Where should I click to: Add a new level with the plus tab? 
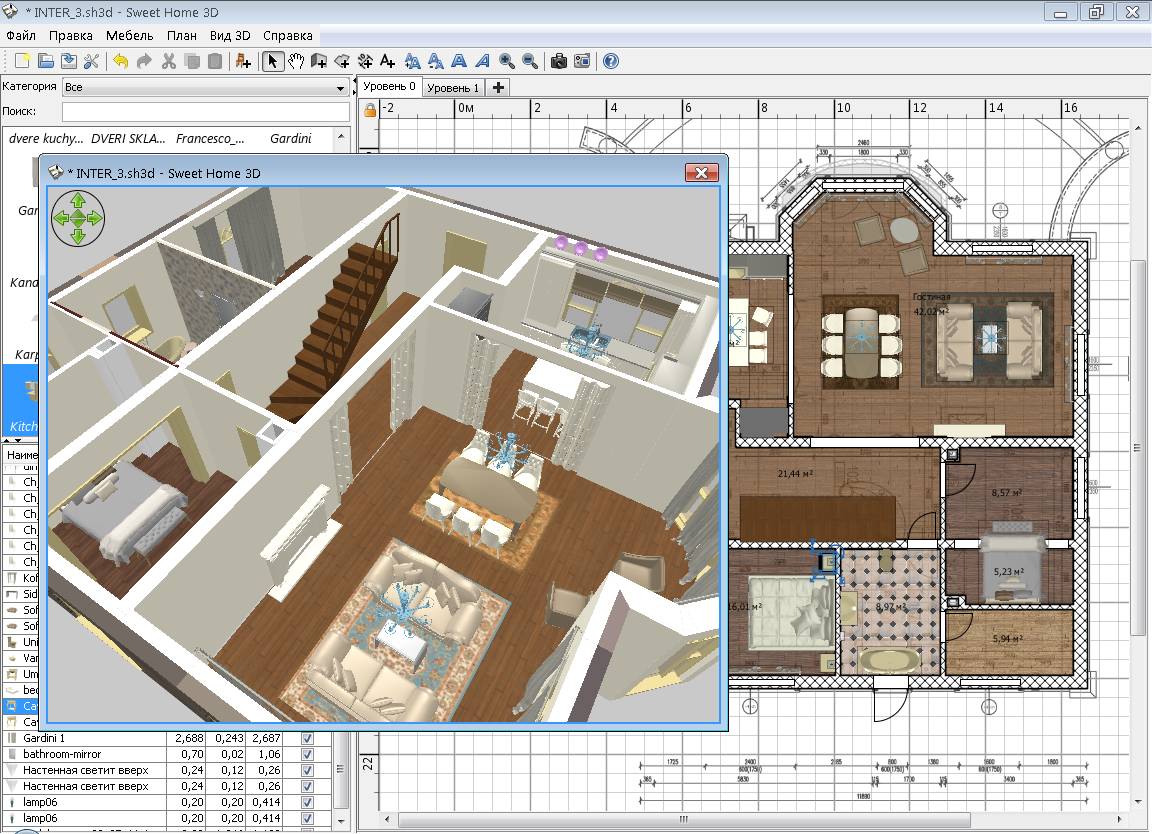(x=496, y=87)
